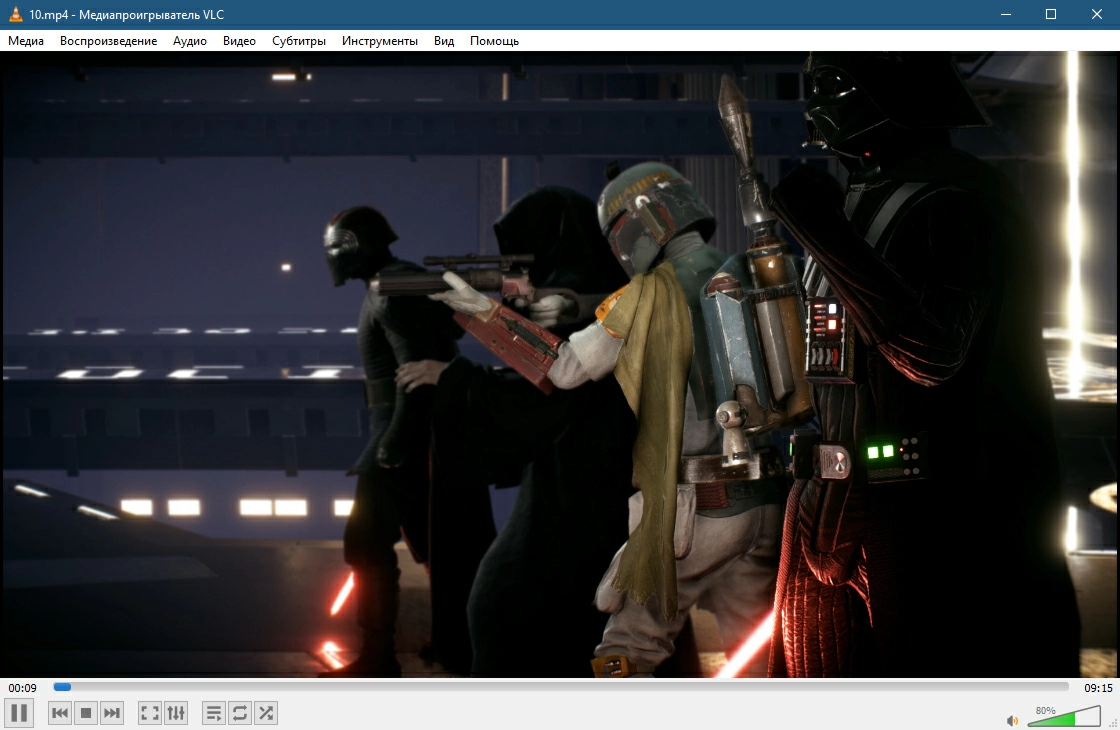This screenshot has height=730, width=1120.
Task: Show the playlist panel
Action: 214,713
